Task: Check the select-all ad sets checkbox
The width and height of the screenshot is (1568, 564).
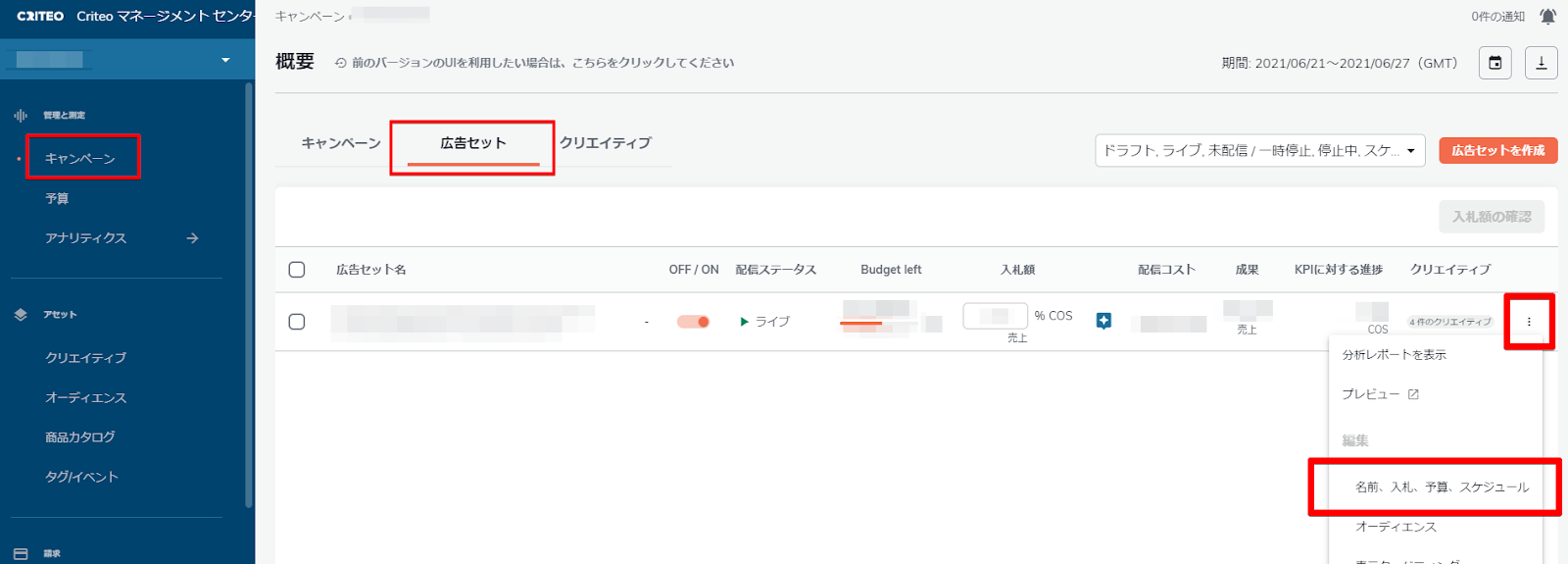Action: coord(297,270)
